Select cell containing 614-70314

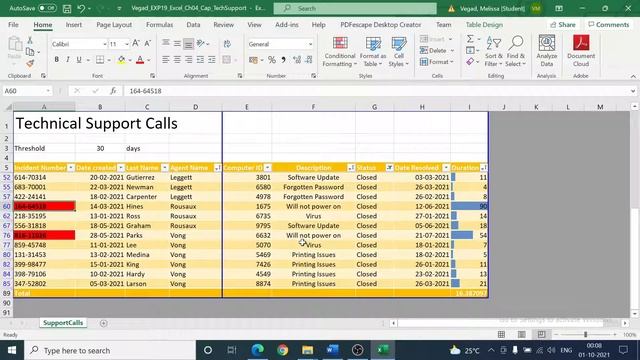[44, 178]
